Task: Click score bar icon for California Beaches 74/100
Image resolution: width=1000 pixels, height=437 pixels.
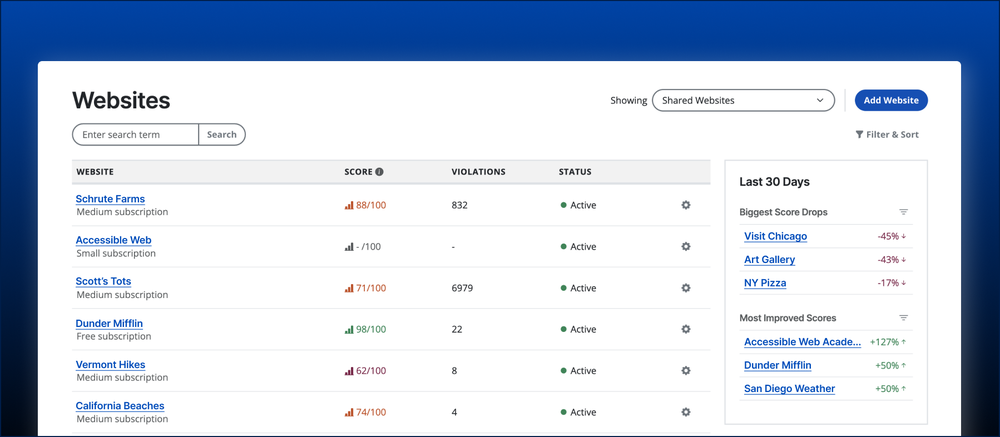Action: [349, 413]
